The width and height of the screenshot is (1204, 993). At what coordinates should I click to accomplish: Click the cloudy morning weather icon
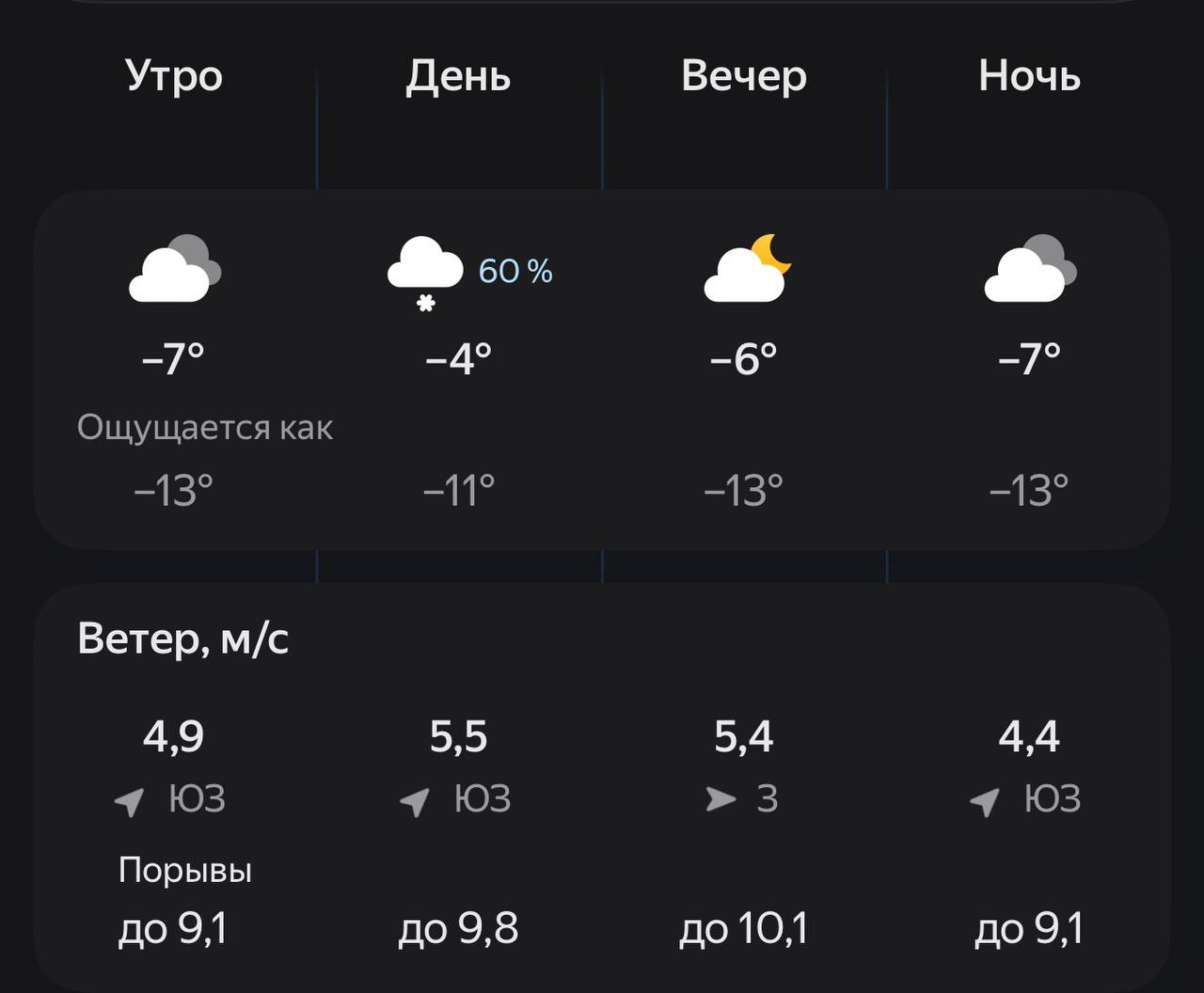click(174, 269)
